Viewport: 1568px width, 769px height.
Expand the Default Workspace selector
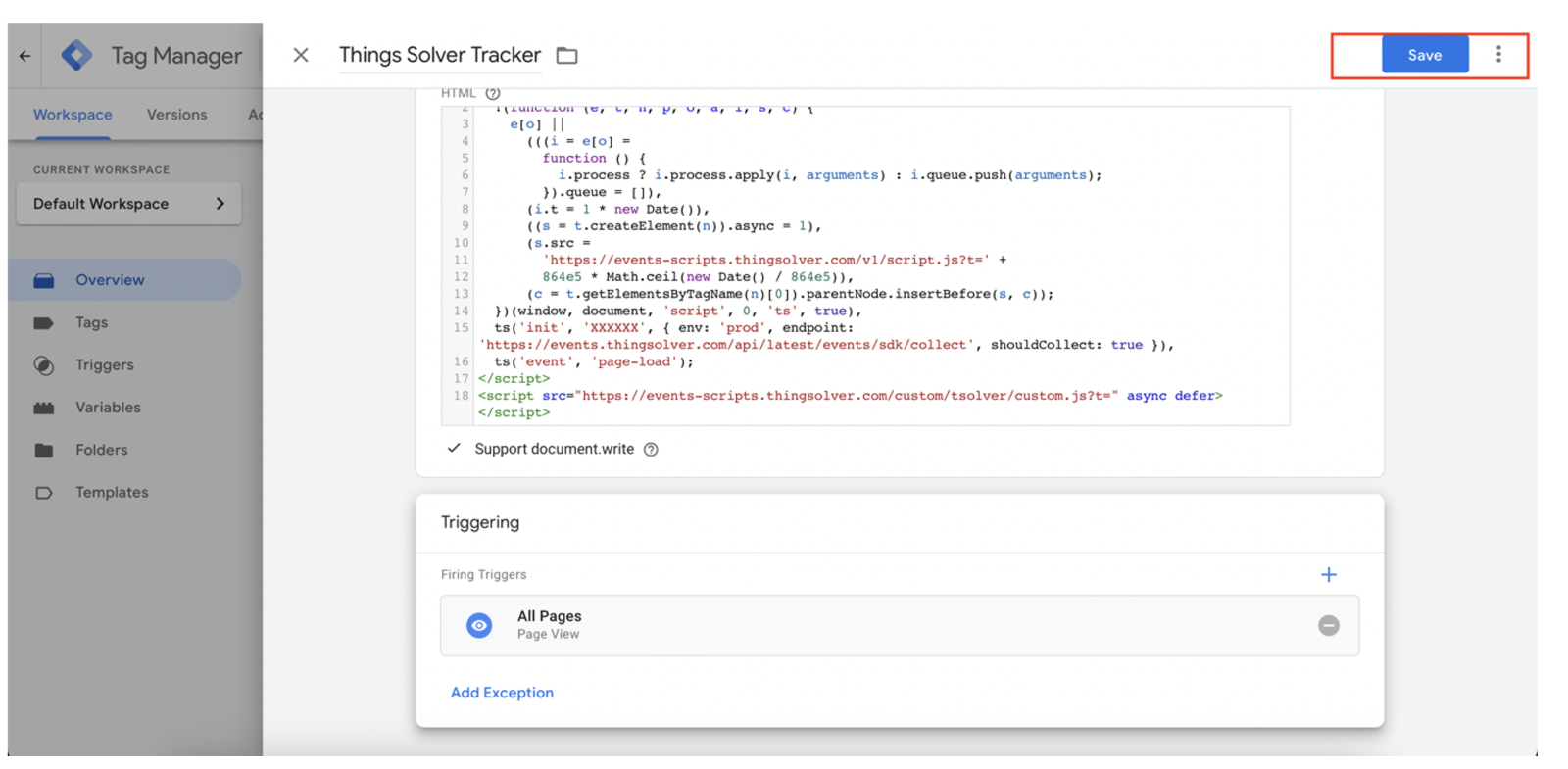(x=128, y=204)
